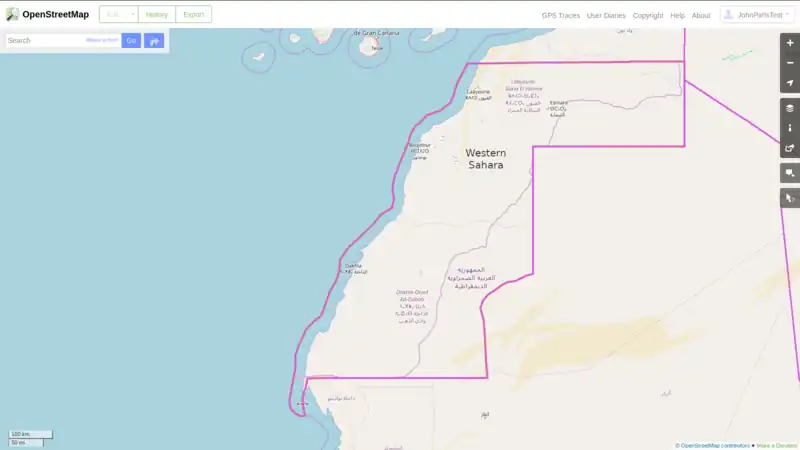Open the History tab

tap(157, 15)
